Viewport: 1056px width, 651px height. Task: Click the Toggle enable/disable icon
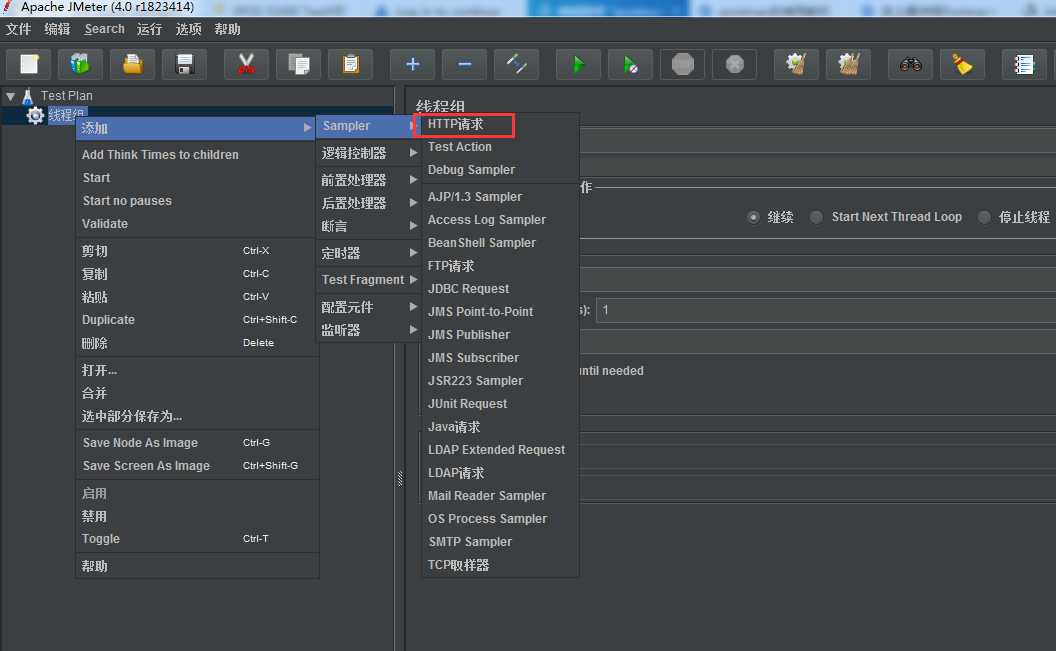click(517, 65)
